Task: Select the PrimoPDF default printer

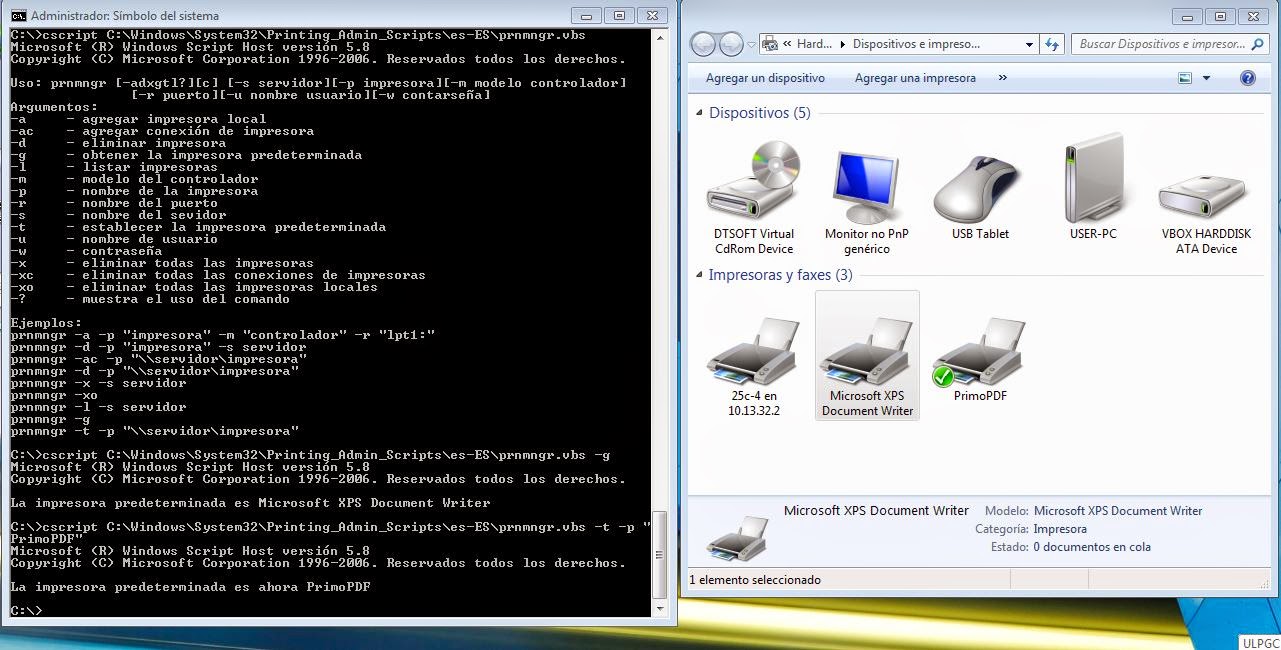Action: (980, 360)
